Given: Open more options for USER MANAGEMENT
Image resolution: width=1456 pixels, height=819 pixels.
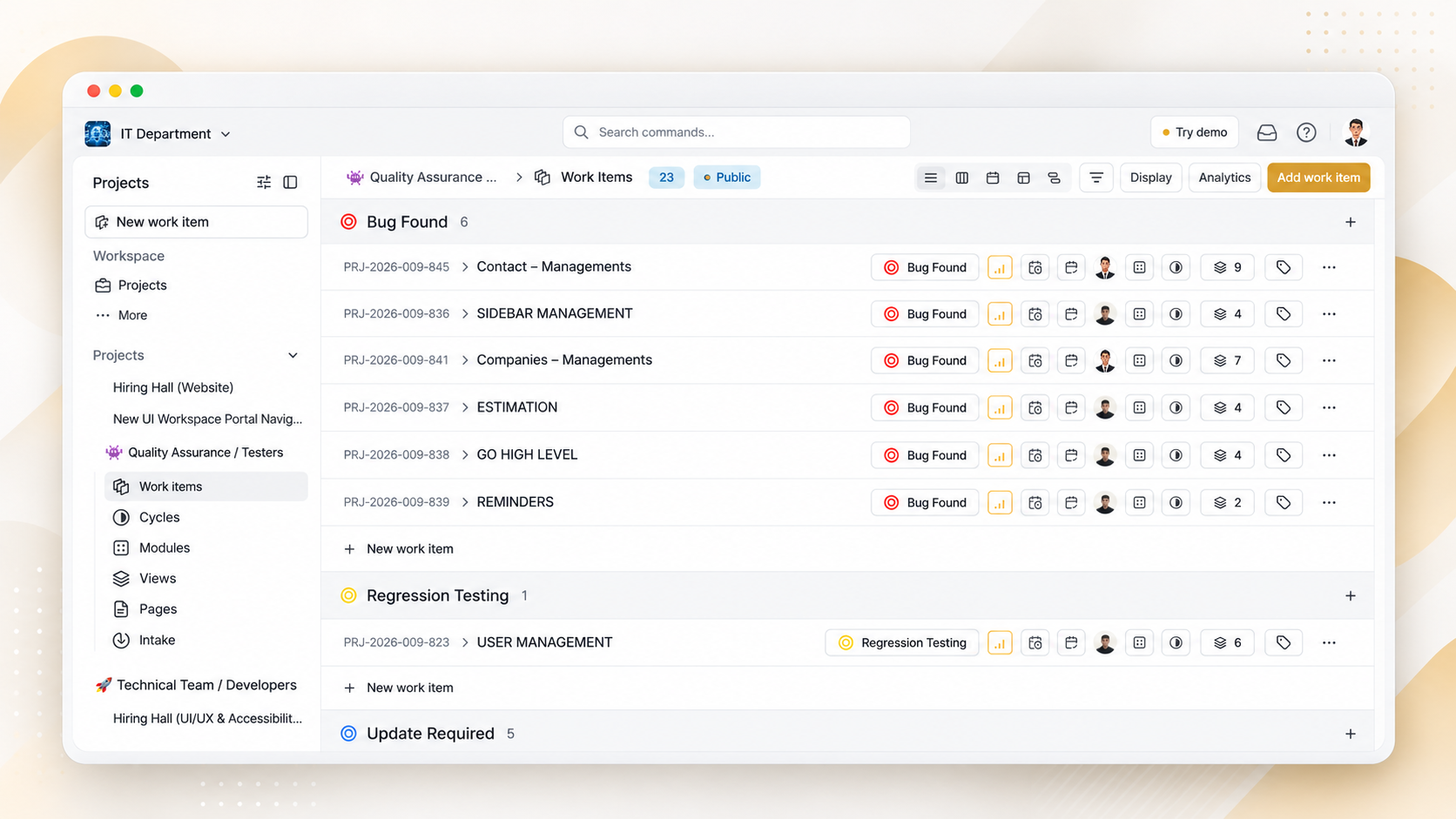Looking at the screenshot, I should point(1329,642).
